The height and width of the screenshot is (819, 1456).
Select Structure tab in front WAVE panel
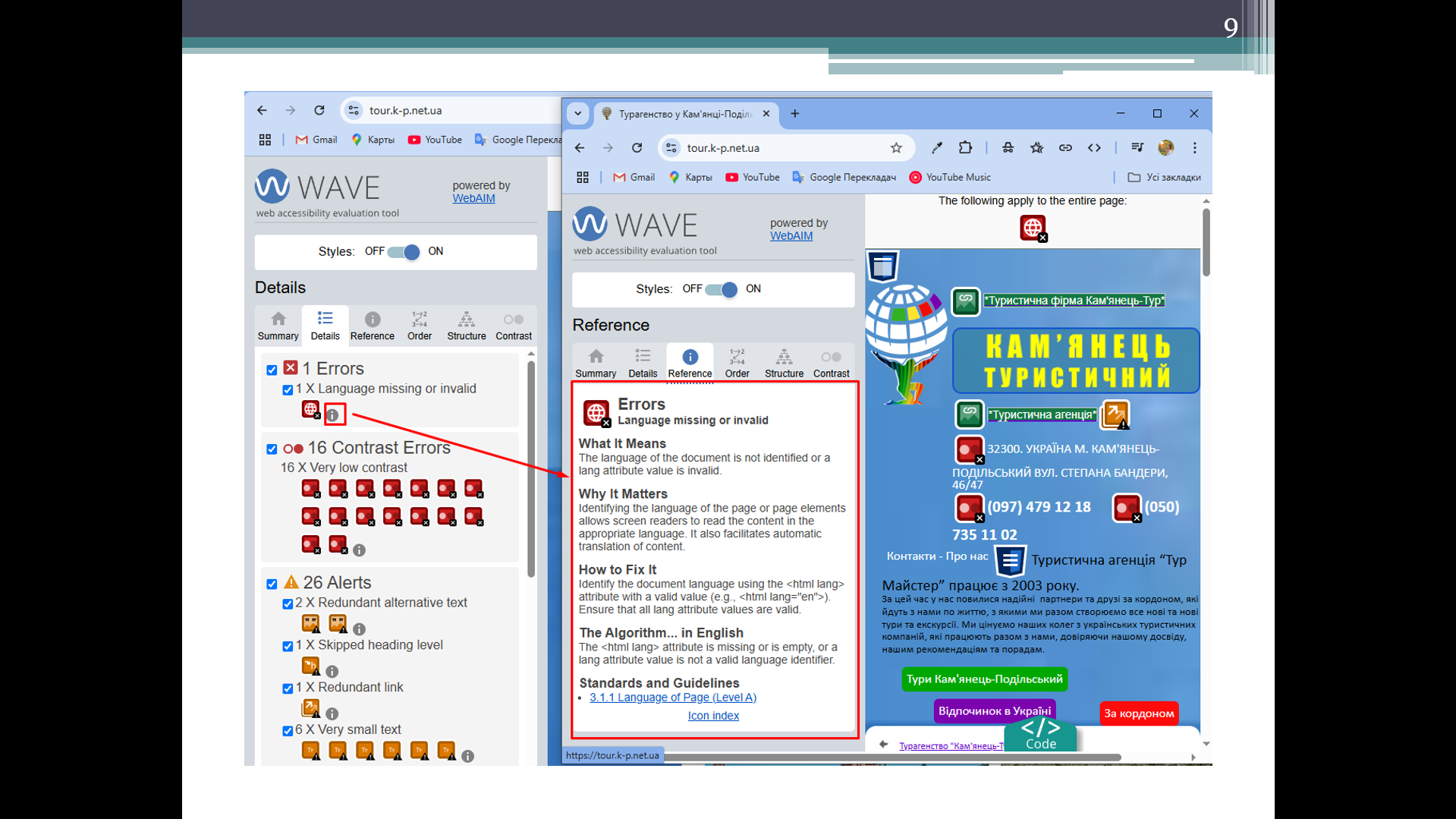[784, 363]
